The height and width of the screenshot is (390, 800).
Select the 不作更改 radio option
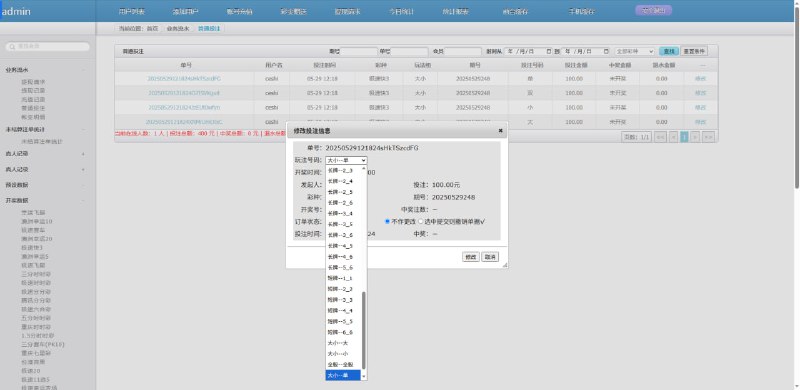[387, 222]
